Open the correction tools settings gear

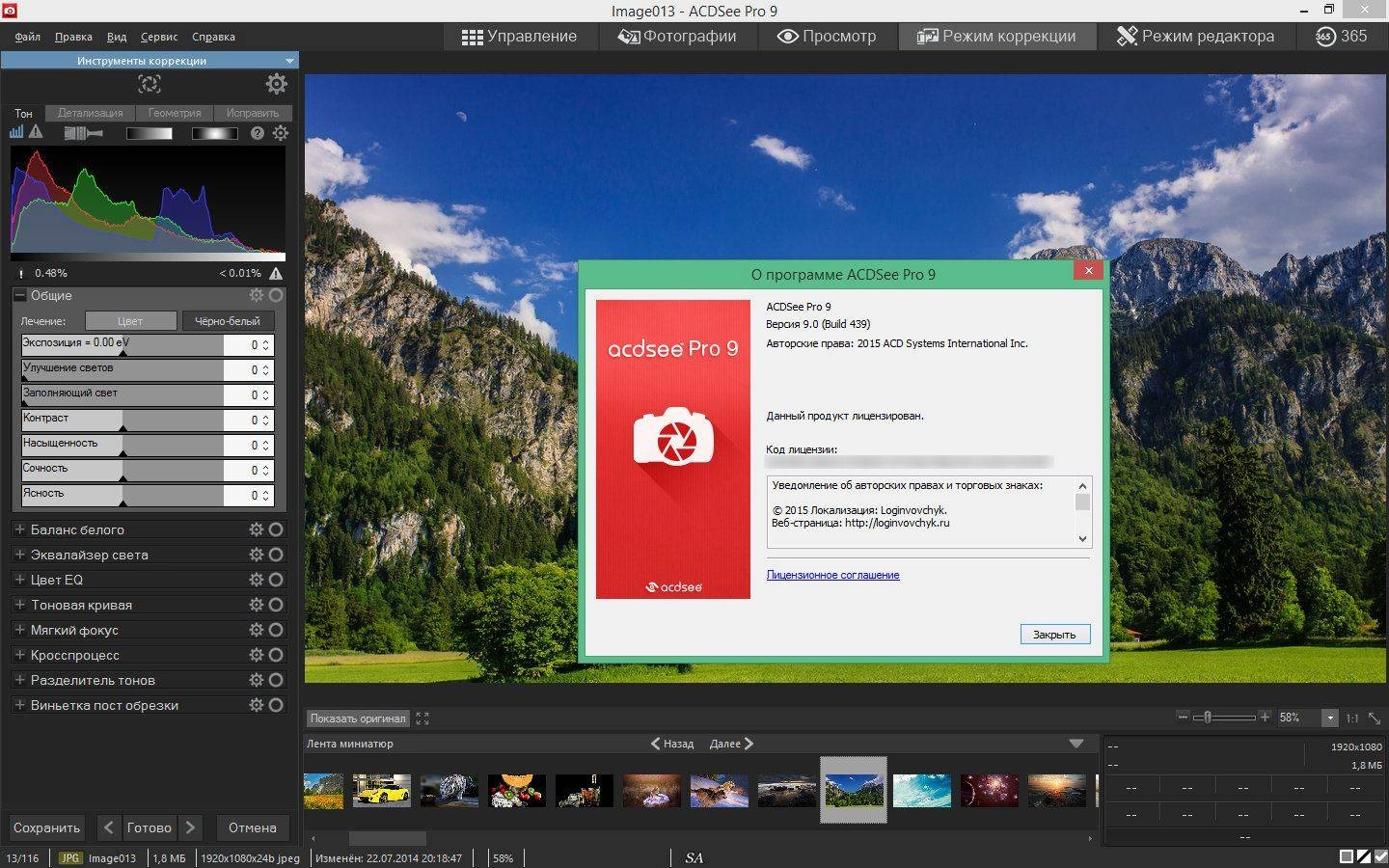[x=277, y=84]
